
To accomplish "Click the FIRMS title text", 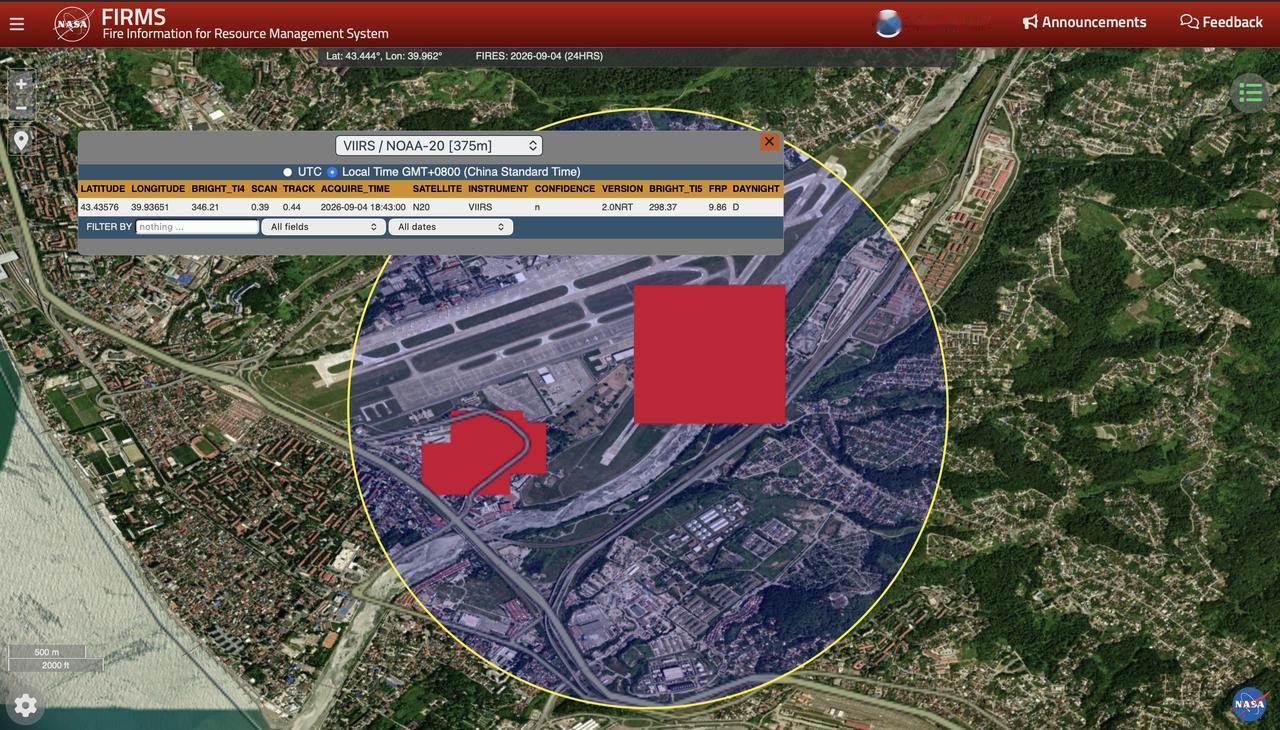I will [133, 16].
